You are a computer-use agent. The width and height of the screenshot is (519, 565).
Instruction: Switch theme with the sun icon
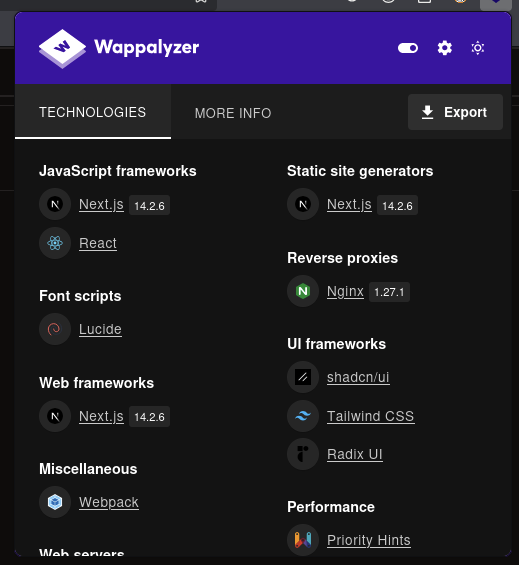pos(478,48)
